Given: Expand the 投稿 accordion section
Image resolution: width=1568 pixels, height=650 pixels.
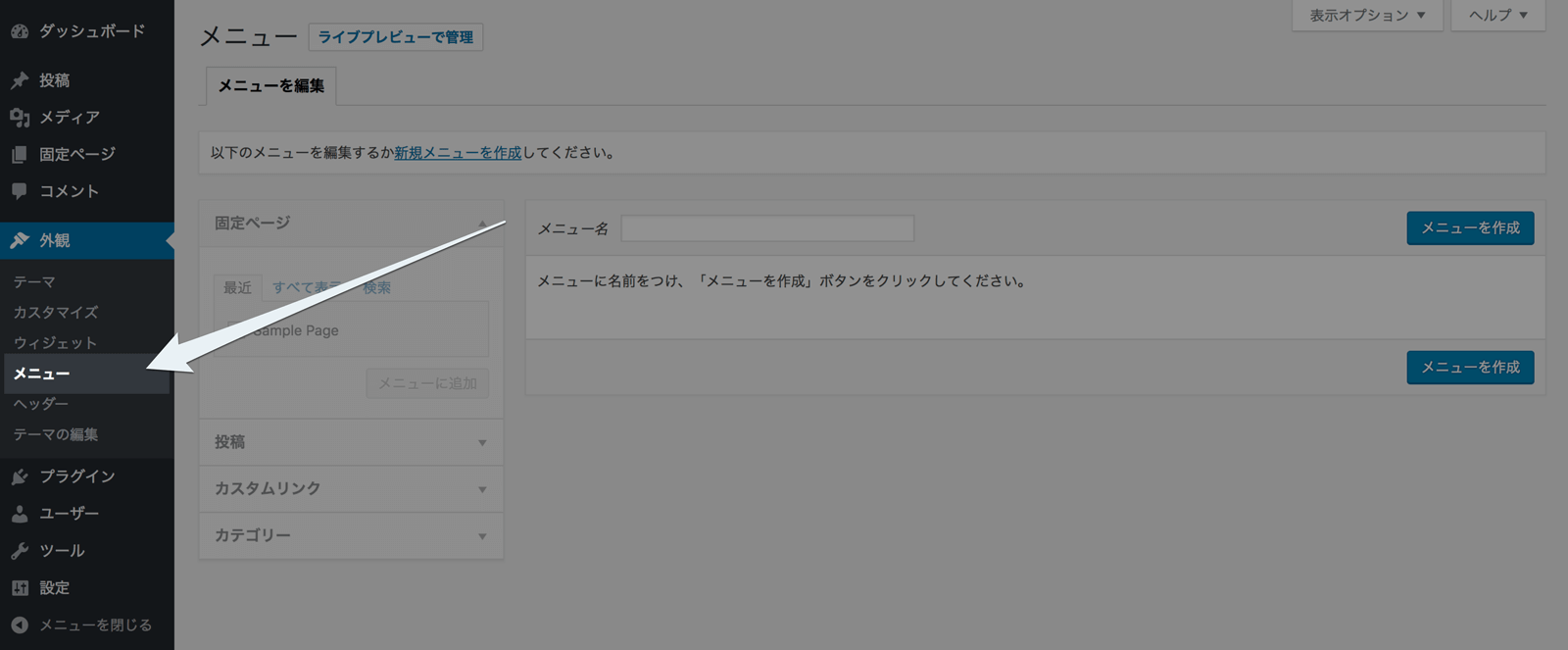Looking at the screenshot, I should pyautogui.click(x=351, y=442).
